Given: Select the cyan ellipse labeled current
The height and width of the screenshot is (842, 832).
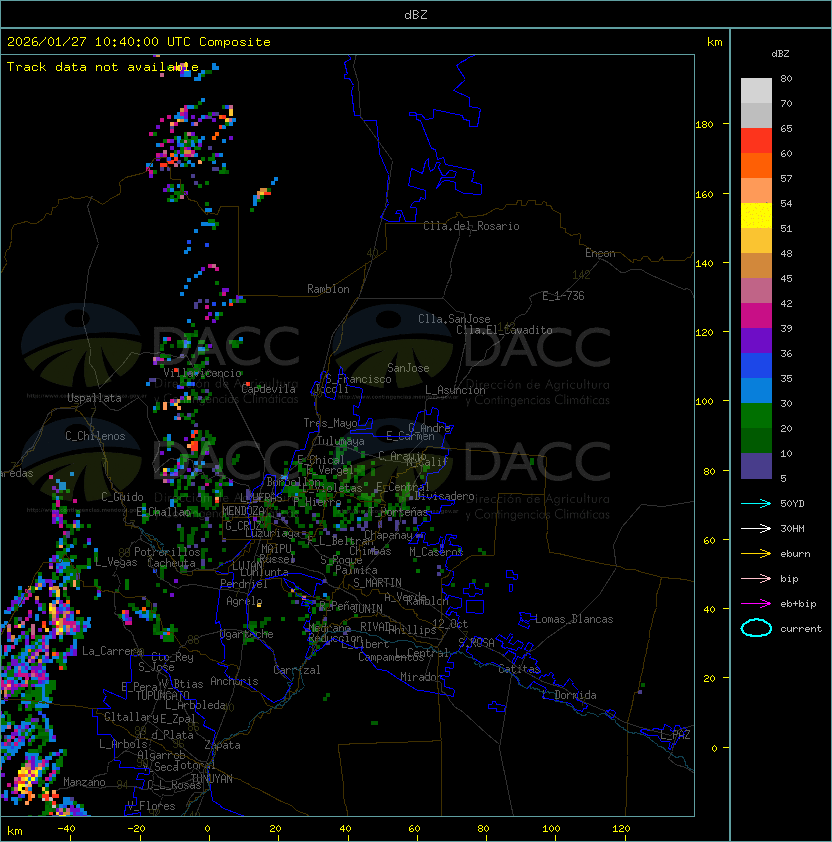Looking at the screenshot, I should pos(756,628).
